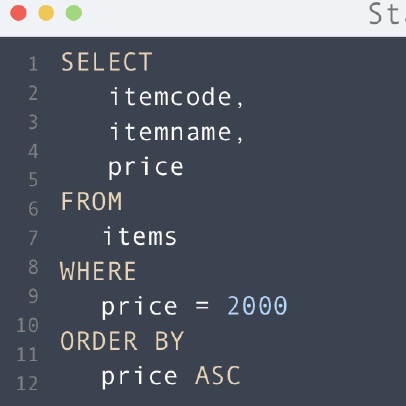Image resolution: width=406 pixels, height=406 pixels.
Task: Click the ORDER BY keyword
Action: [122, 341]
